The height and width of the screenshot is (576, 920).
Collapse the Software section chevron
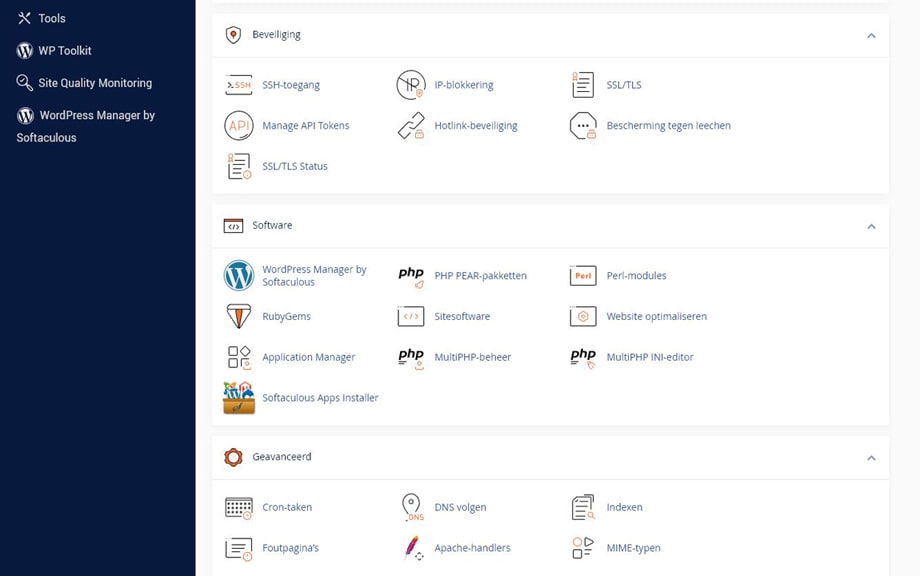click(x=871, y=226)
